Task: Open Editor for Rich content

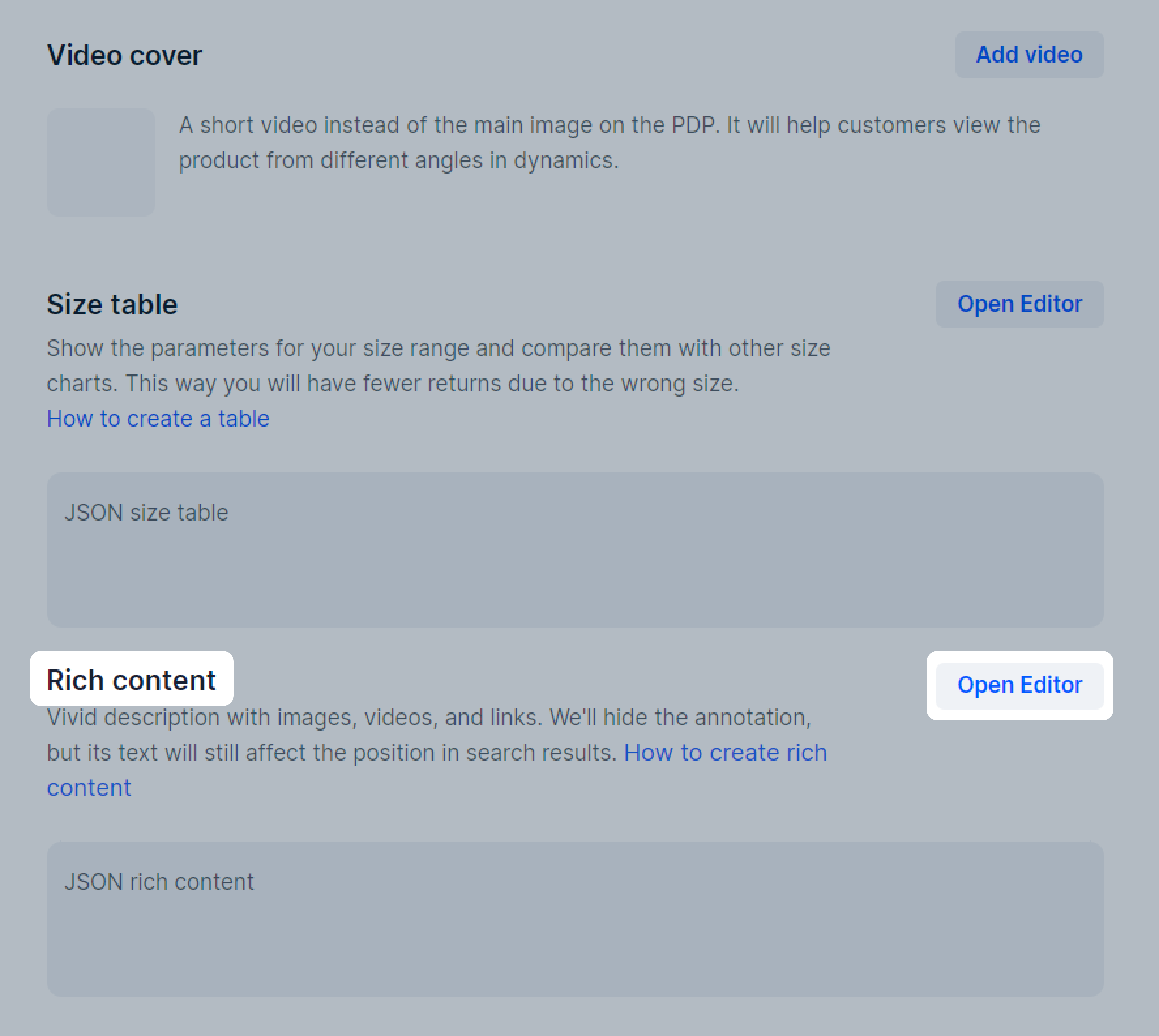Action: 1020,685
